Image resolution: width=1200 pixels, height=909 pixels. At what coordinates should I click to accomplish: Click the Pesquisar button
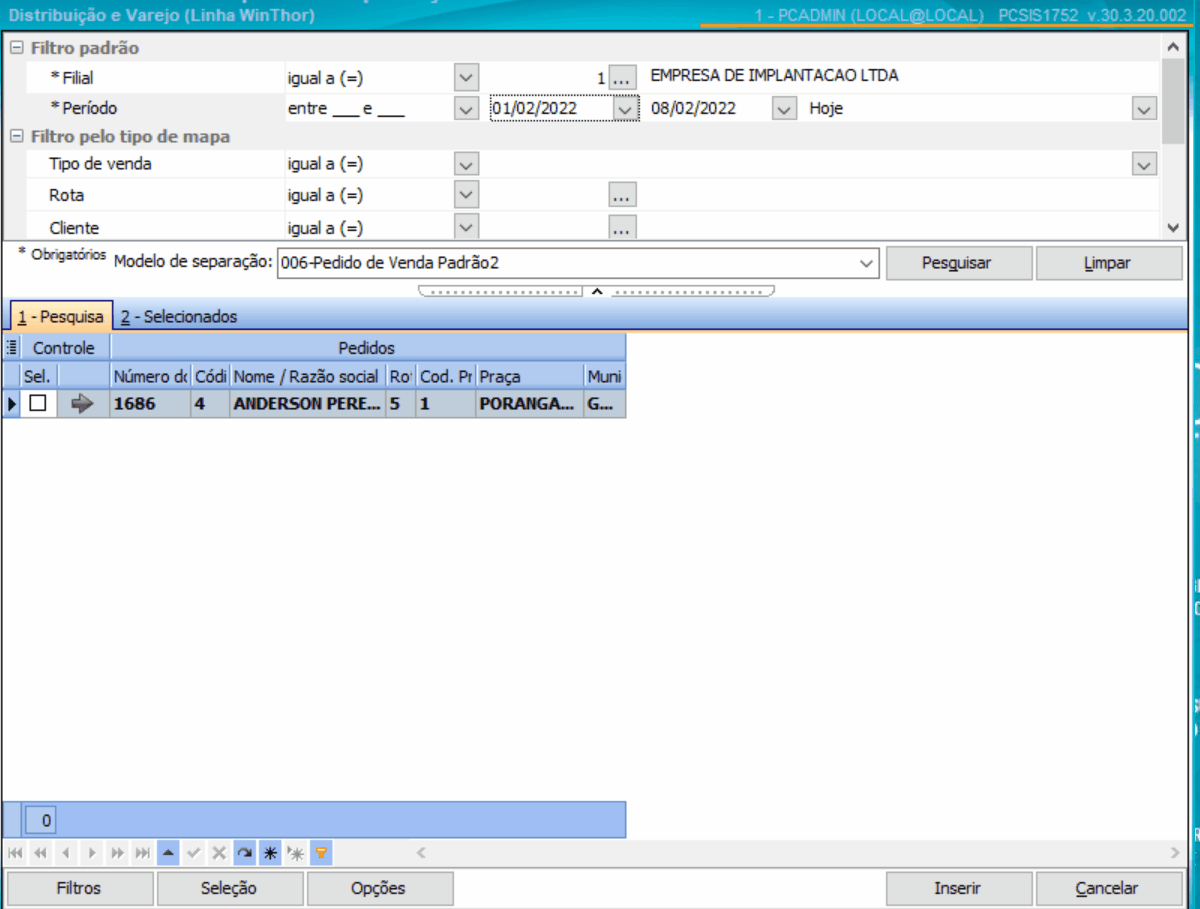point(957,263)
